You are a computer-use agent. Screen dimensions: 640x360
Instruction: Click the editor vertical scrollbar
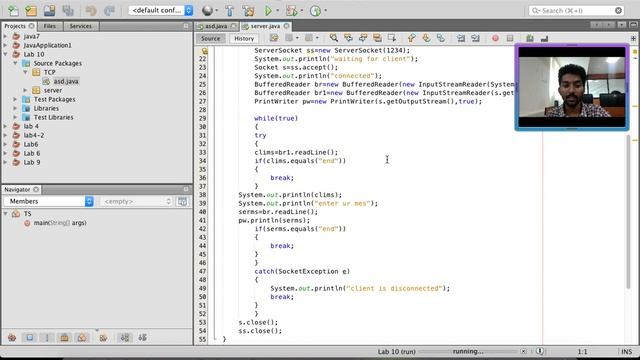(629, 212)
